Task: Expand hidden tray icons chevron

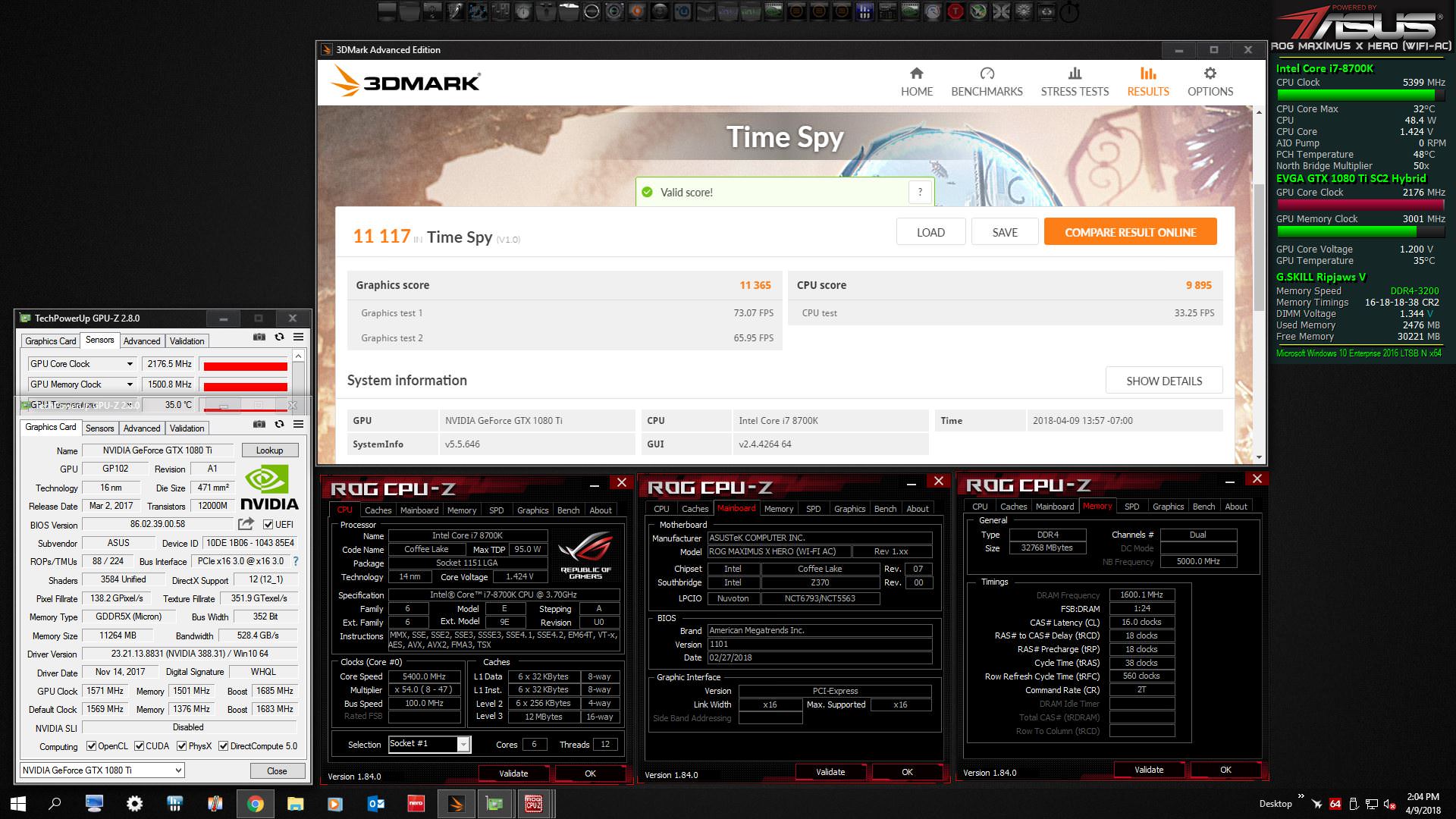Action: click(x=1301, y=796)
